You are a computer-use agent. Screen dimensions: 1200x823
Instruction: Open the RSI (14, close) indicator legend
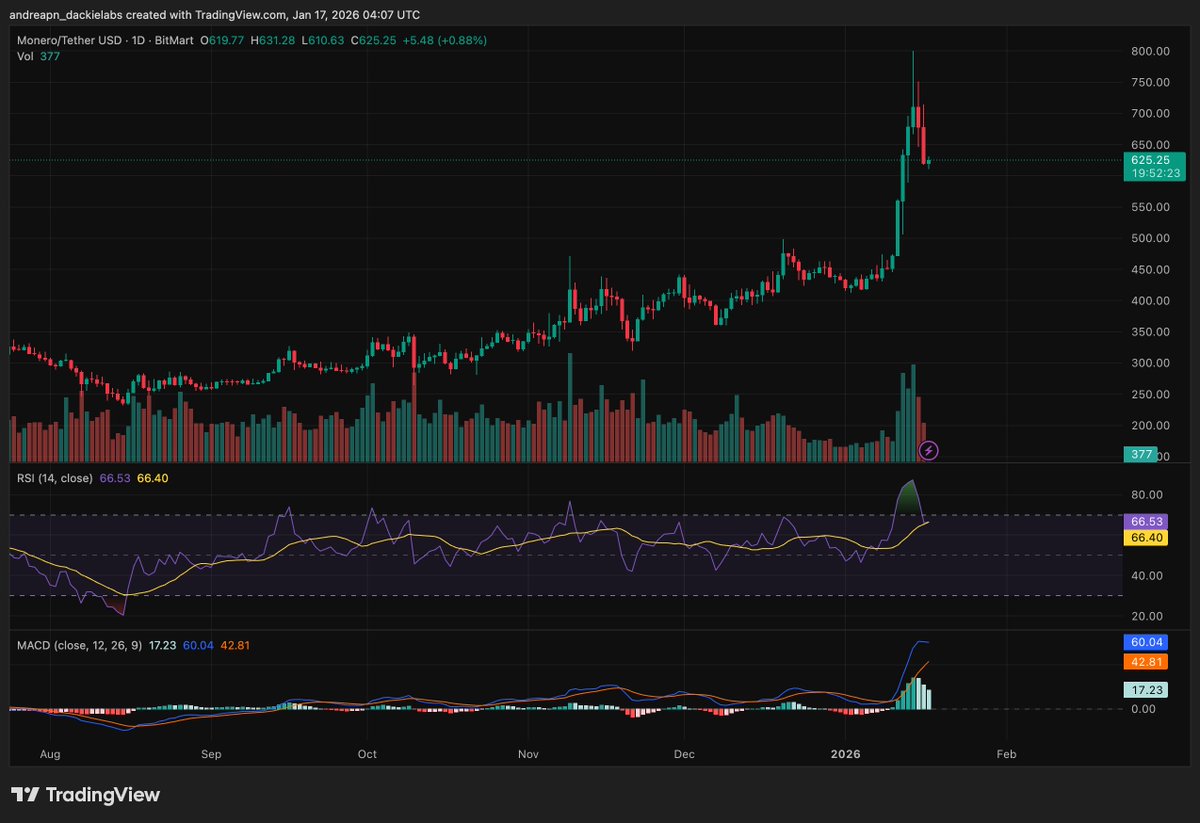[x=54, y=478]
